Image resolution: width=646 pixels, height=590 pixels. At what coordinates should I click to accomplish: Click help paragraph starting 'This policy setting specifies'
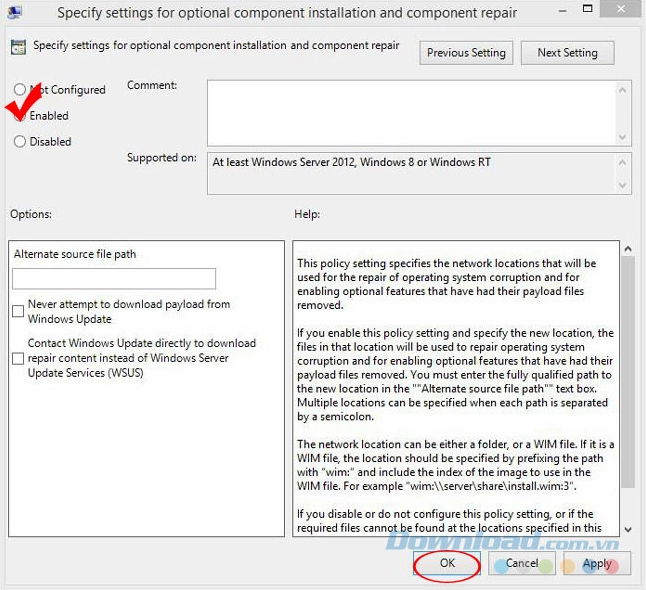[x=447, y=284]
